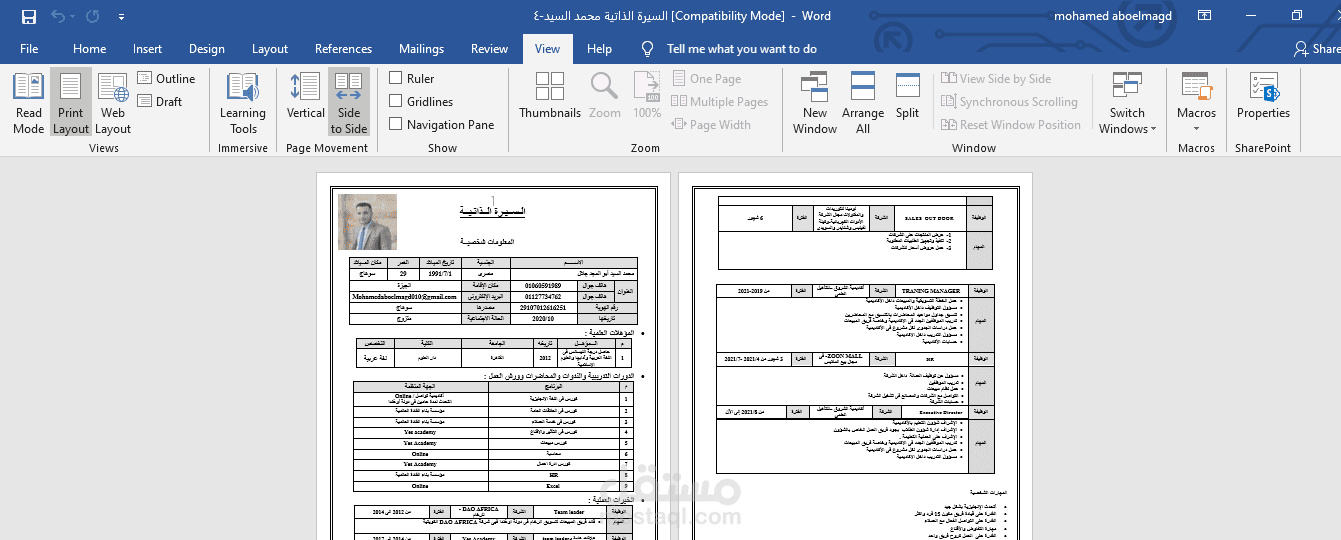
Task: Set page movement to Side to Side
Action: coord(349,103)
